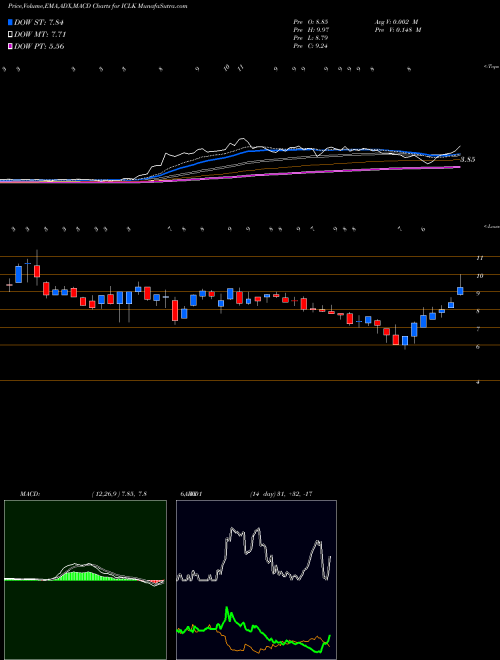
Task: Select the 'DOW ST: 7.84' legend text
Action: [39, 22]
